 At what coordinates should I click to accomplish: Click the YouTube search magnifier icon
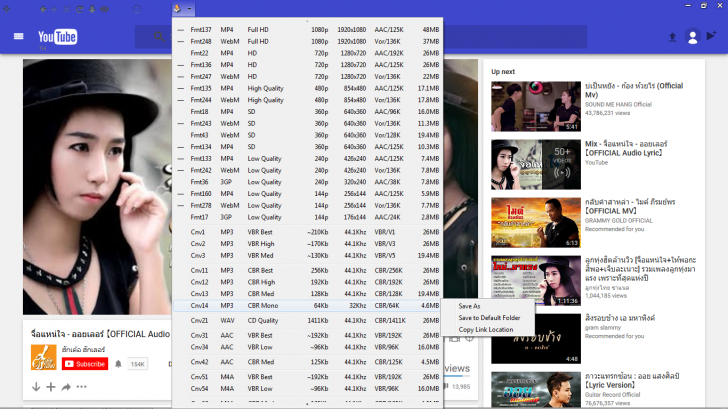[159, 37]
